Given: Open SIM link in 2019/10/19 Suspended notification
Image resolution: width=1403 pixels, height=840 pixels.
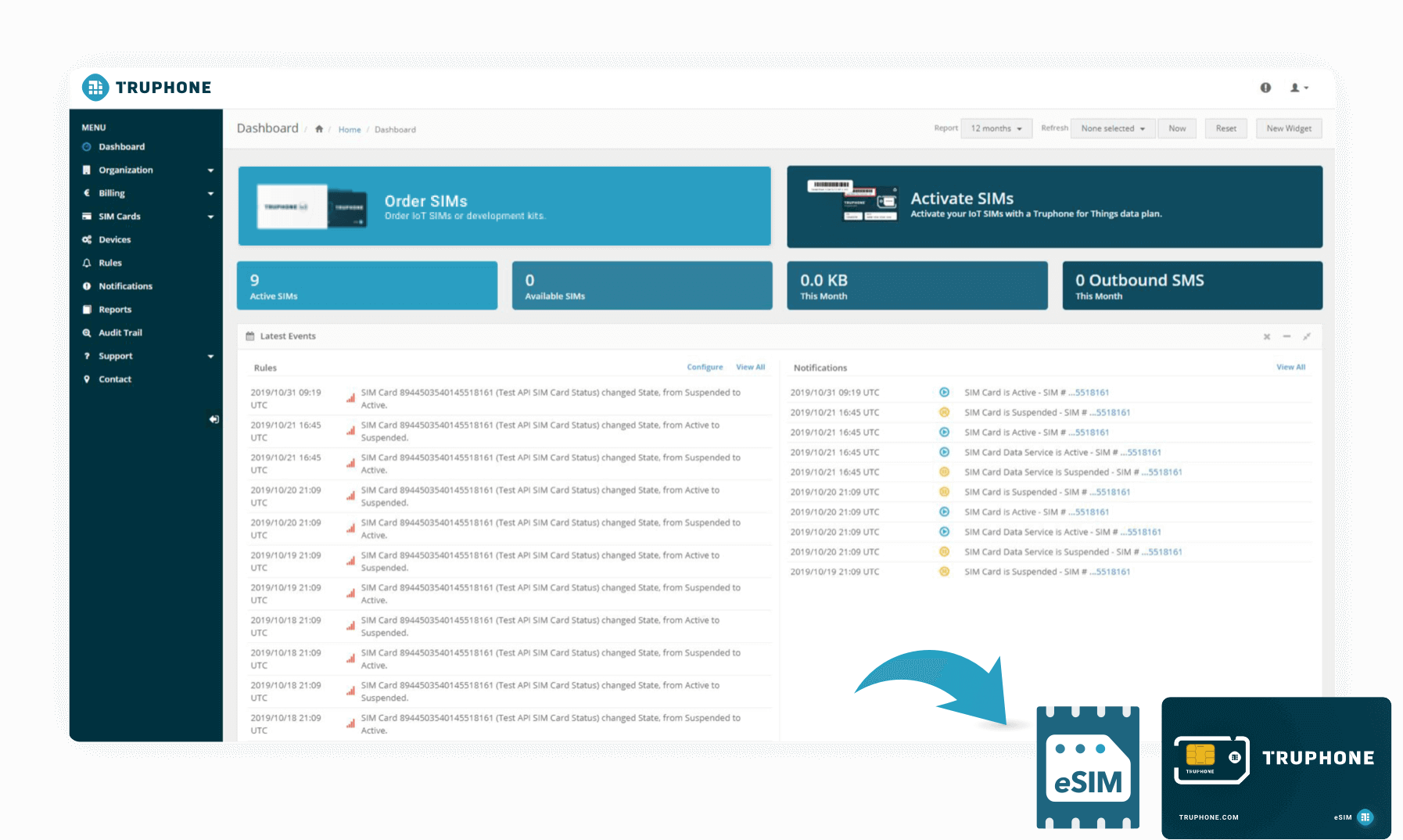Looking at the screenshot, I should 1110,572.
